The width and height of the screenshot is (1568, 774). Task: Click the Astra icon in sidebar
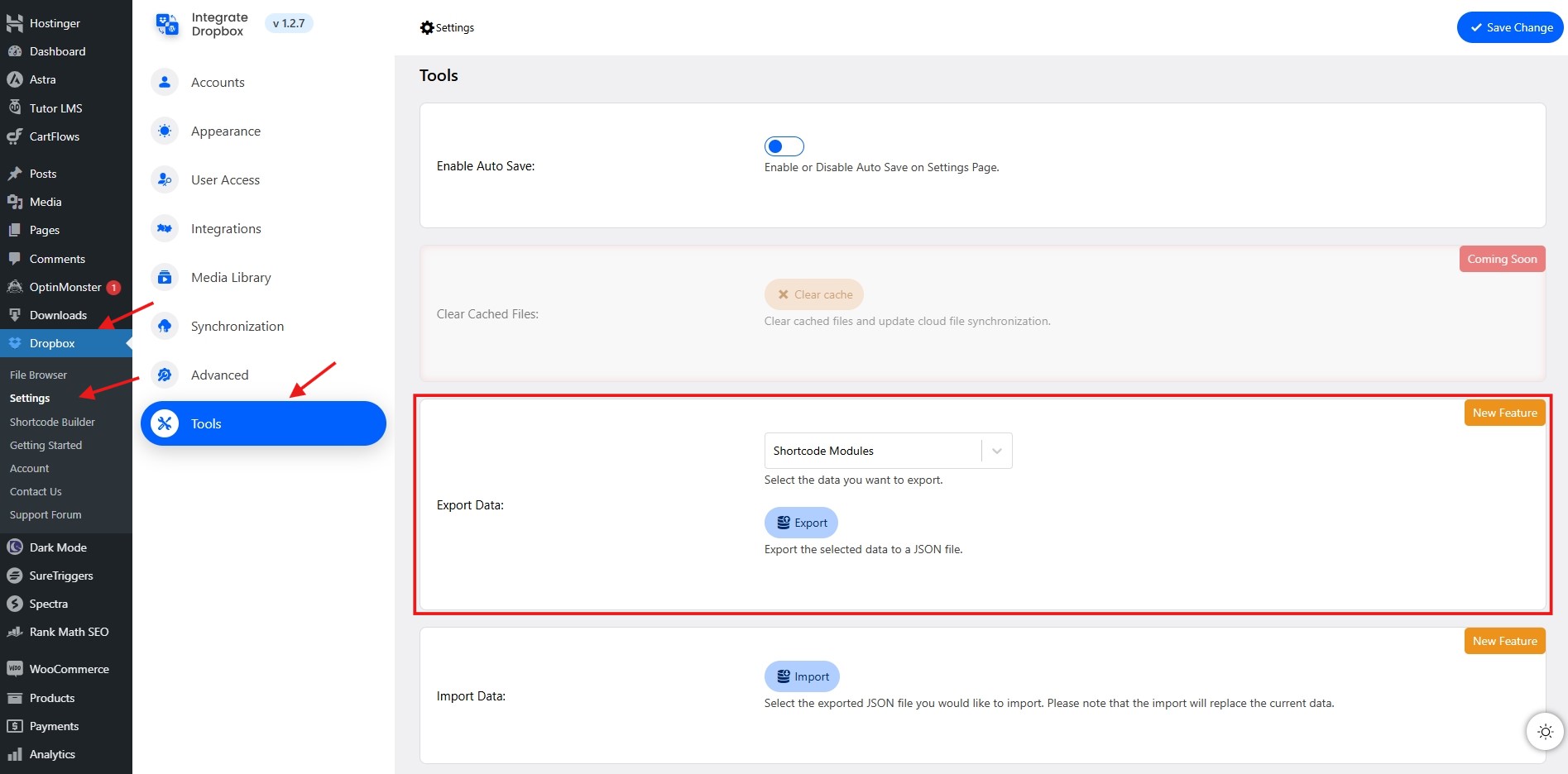14,79
